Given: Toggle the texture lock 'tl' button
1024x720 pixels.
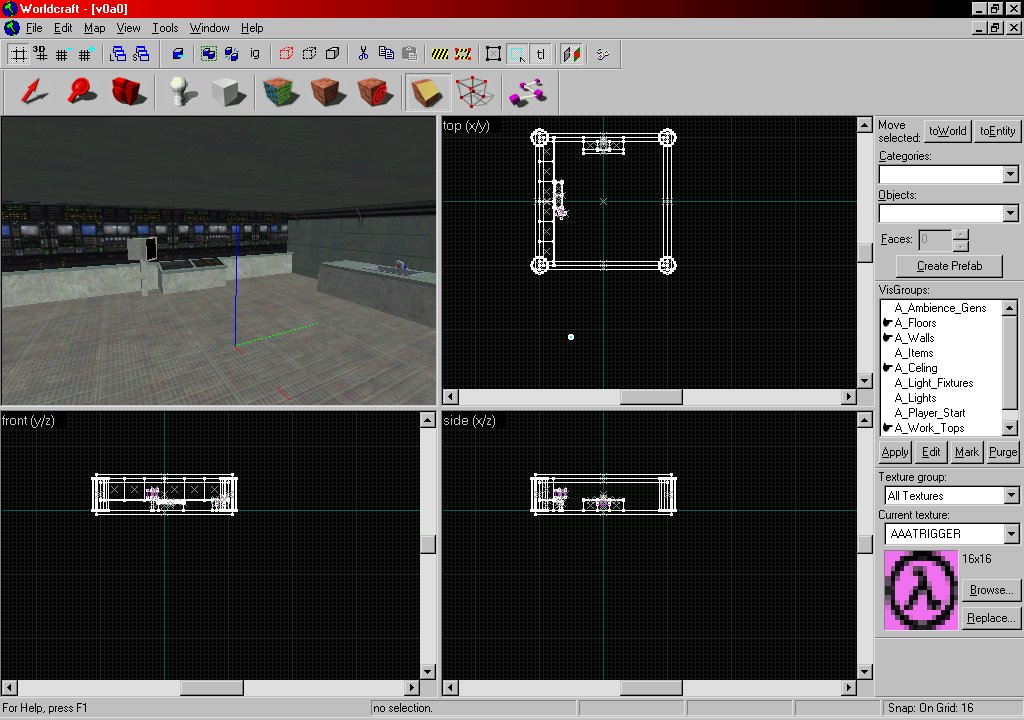Looking at the screenshot, I should 541,54.
